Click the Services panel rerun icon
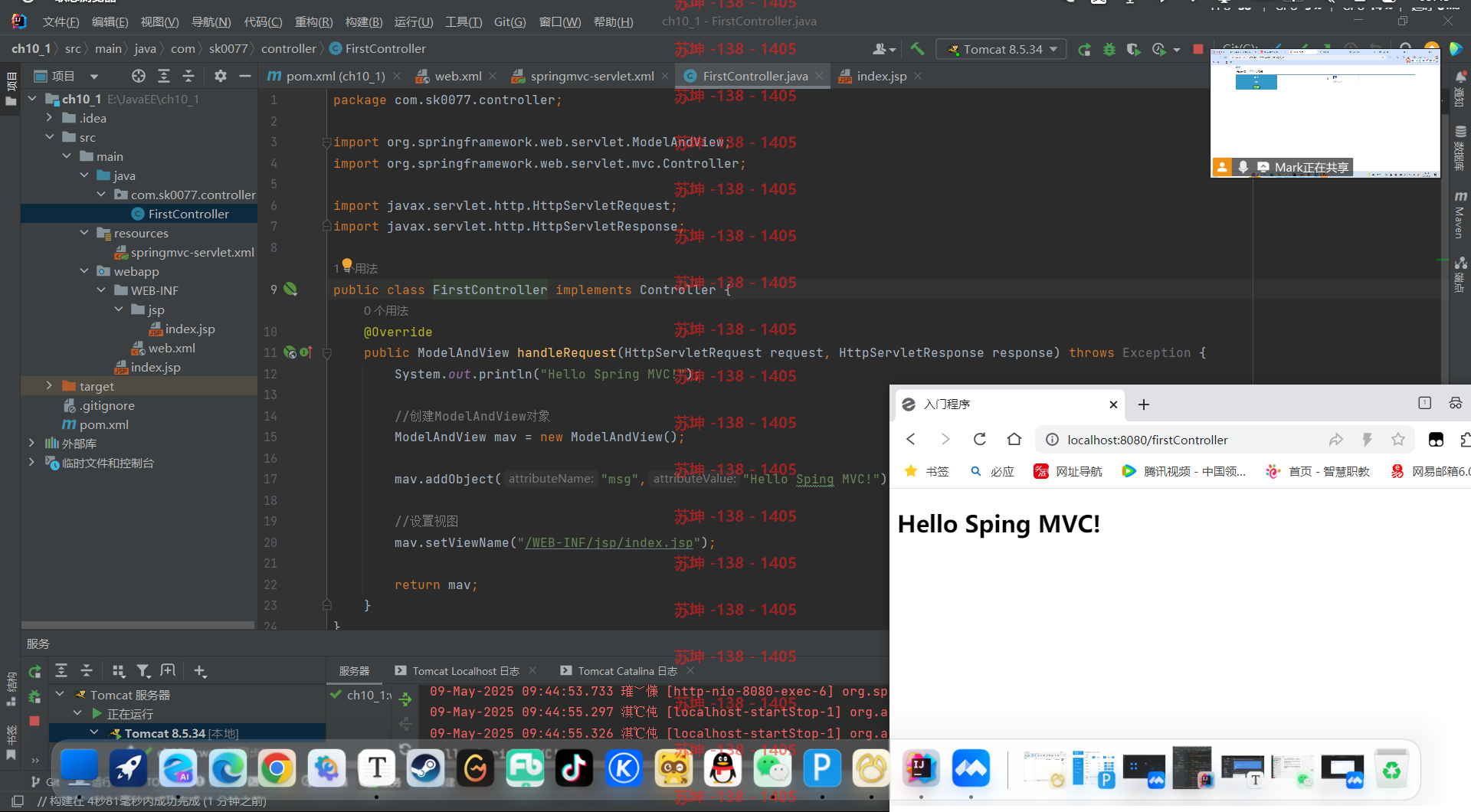The height and width of the screenshot is (812, 1471). pos(34,672)
